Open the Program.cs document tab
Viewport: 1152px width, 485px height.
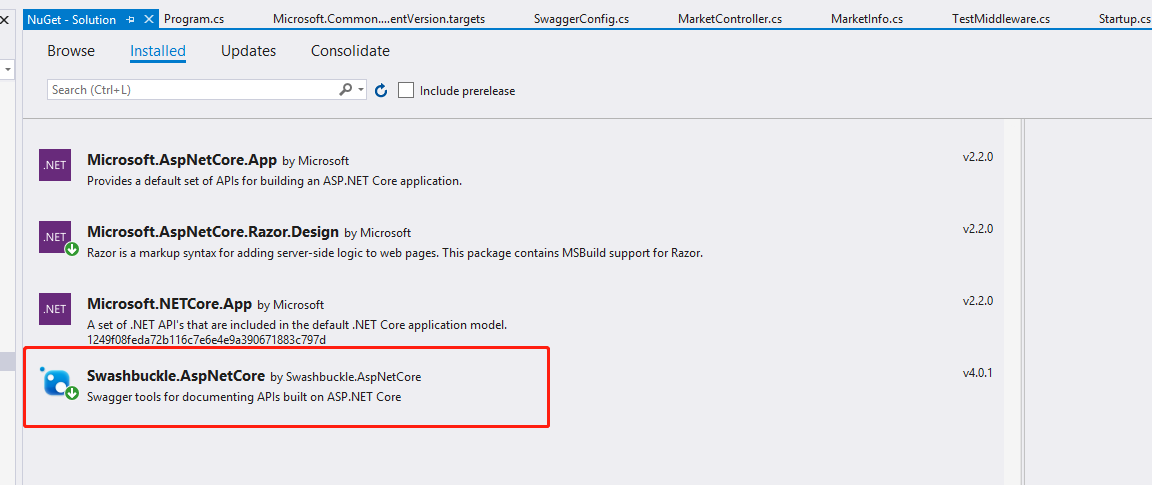point(194,19)
